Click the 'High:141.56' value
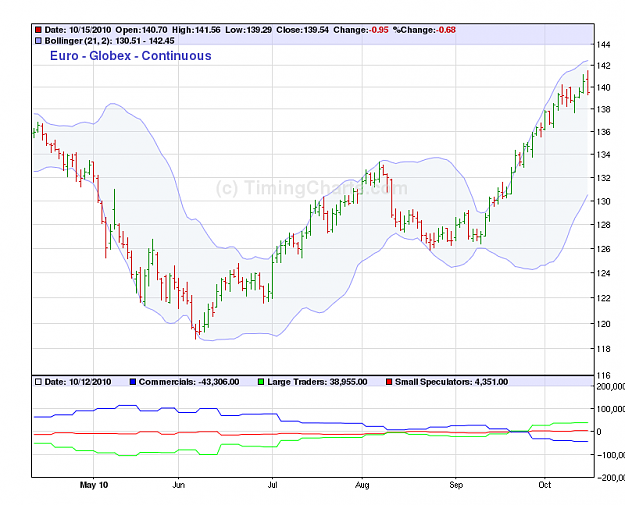 click(196, 30)
